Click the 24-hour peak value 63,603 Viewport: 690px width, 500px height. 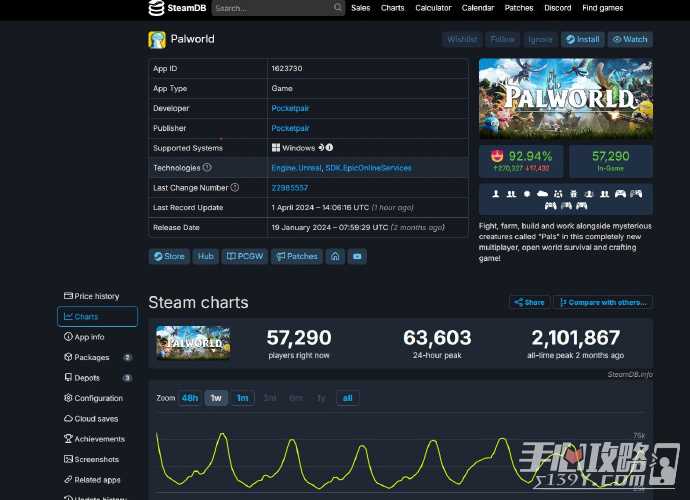point(437,338)
